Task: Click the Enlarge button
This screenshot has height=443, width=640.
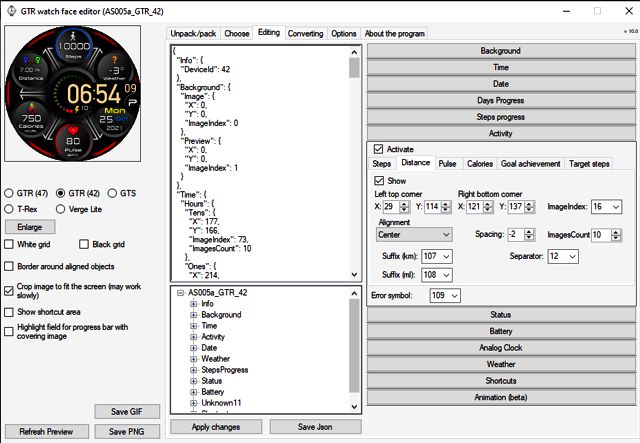Action: click(30, 227)
